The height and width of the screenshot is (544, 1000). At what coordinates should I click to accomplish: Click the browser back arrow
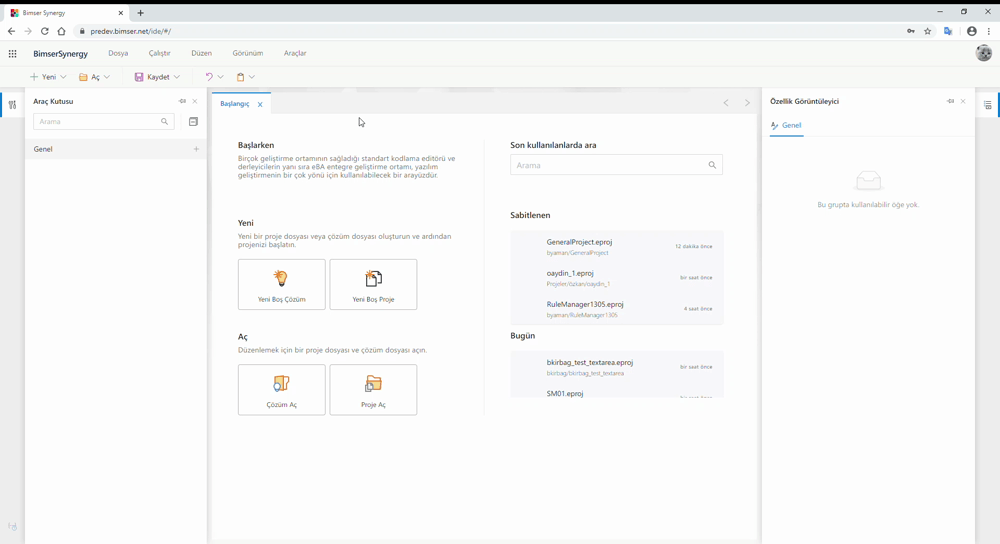pyautogui.click(x=11, y=31)
